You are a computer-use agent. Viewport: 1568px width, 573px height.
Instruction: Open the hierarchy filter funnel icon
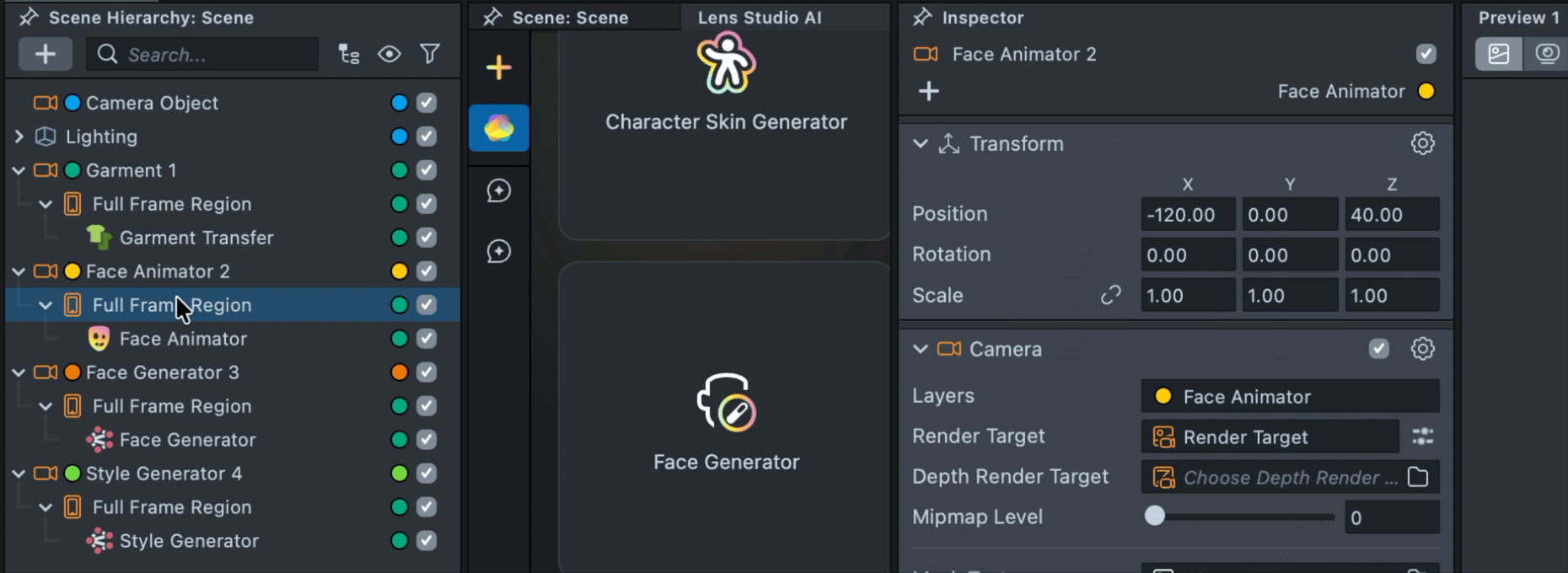click(430, 55)
